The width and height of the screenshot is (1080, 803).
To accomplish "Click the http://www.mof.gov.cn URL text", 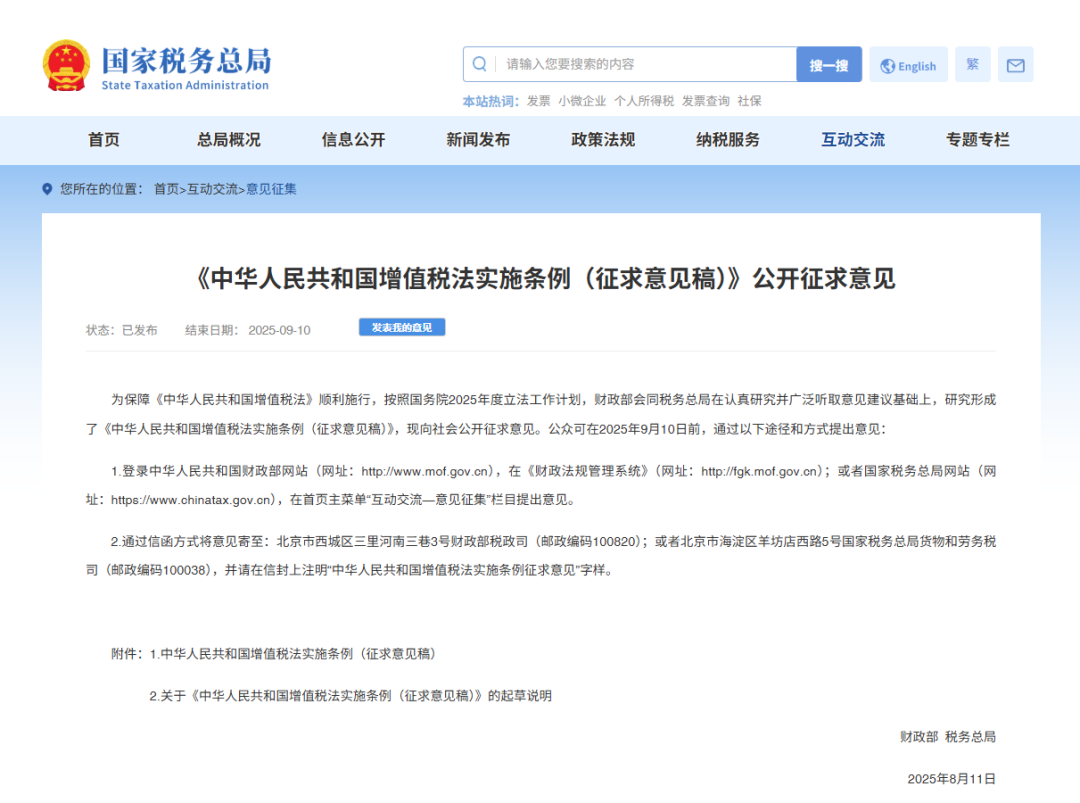I will (x=426, y=471).
